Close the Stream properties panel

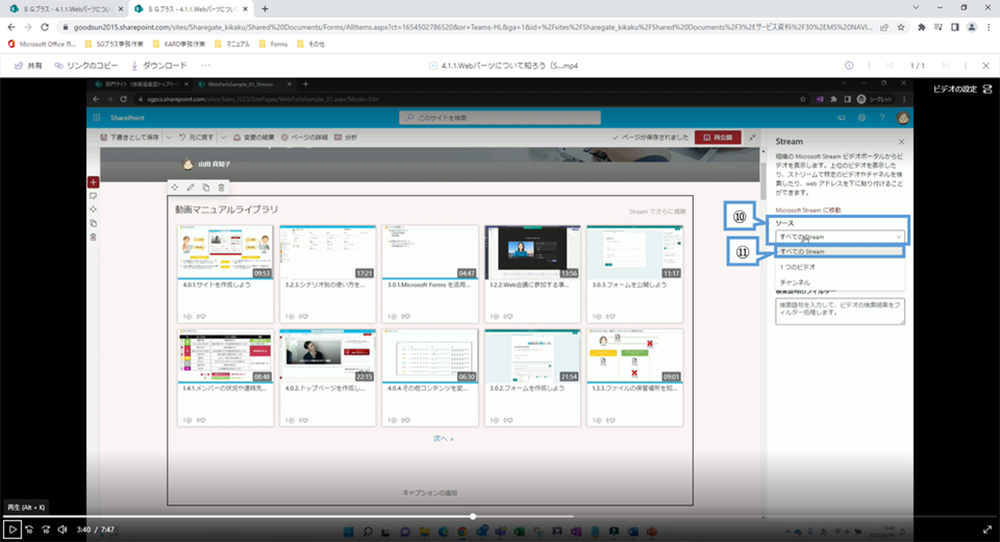point(901,142)
